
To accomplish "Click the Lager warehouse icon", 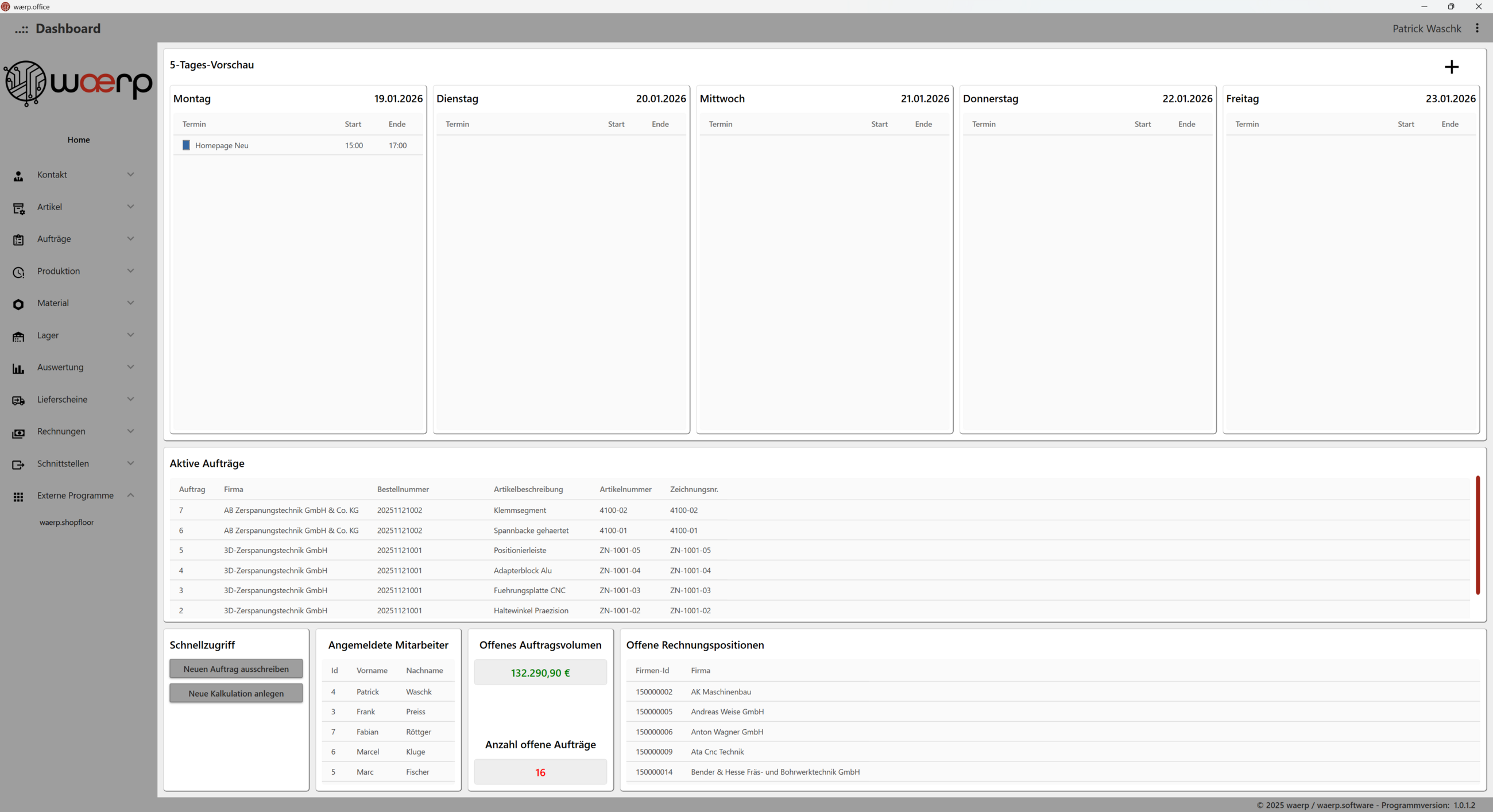I will 18,336.
